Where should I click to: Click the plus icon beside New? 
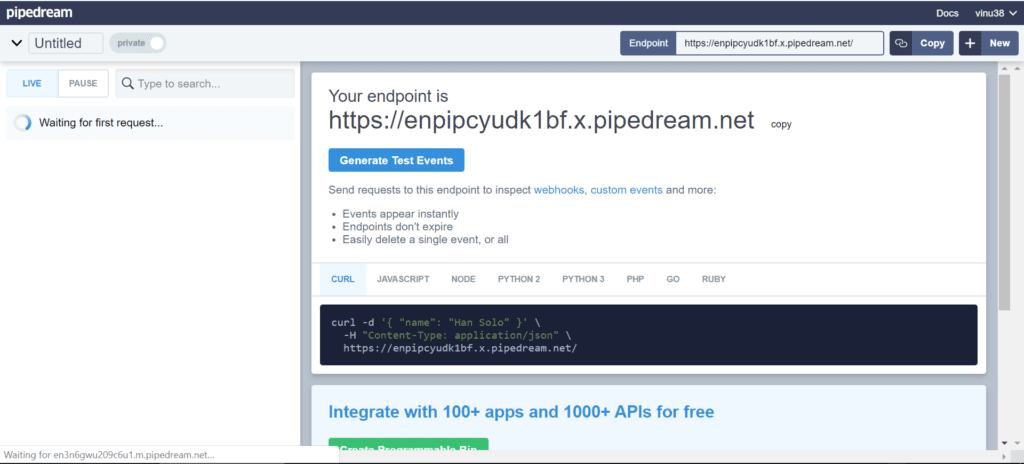pyautogui.click(x=970, y=43)
